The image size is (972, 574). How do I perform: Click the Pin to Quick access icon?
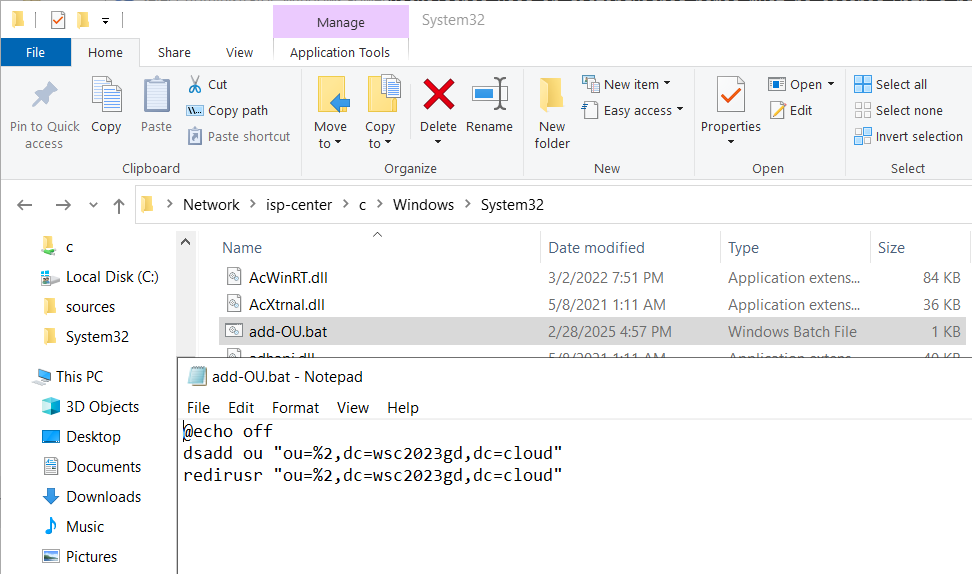click(45, 95)
